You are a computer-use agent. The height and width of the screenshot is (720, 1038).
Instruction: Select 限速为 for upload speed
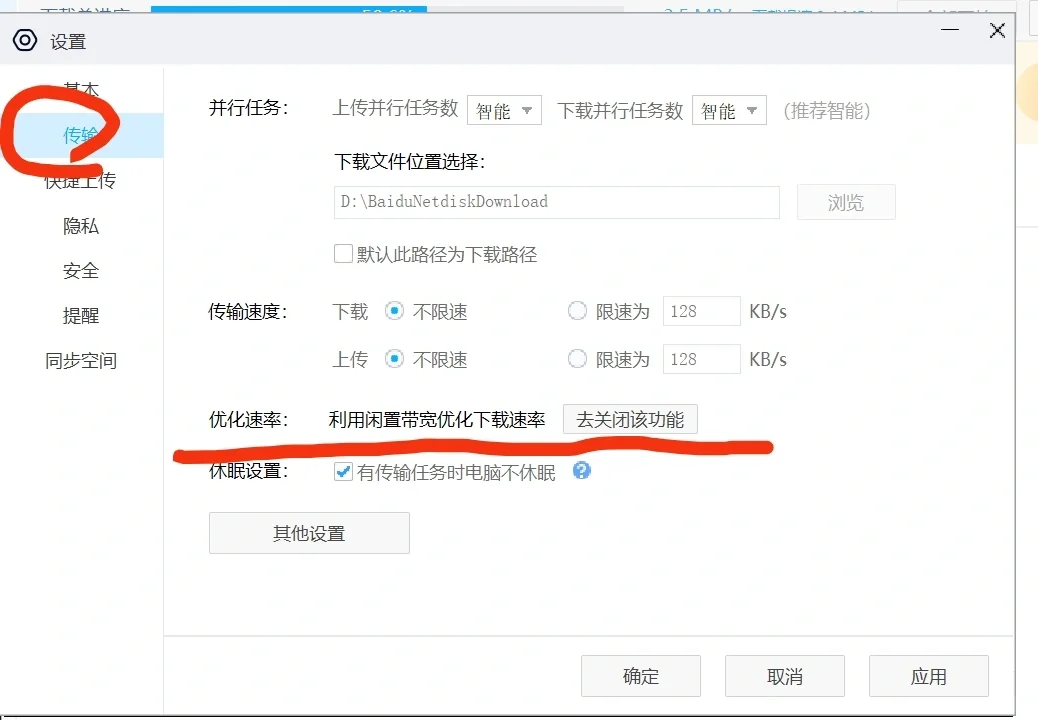[577, 359]
